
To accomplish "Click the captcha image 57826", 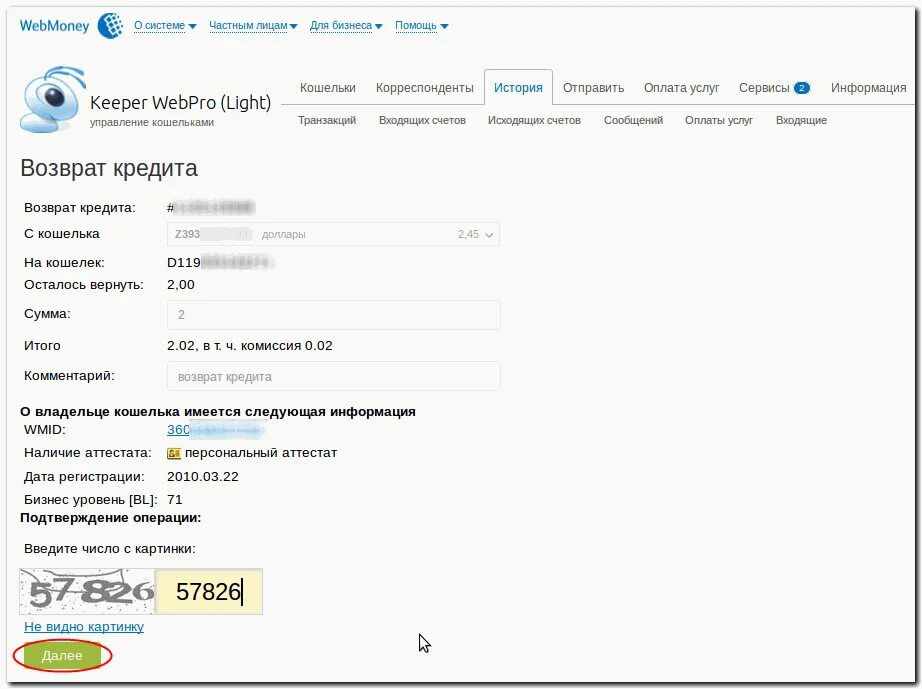I will click(87, 591).
